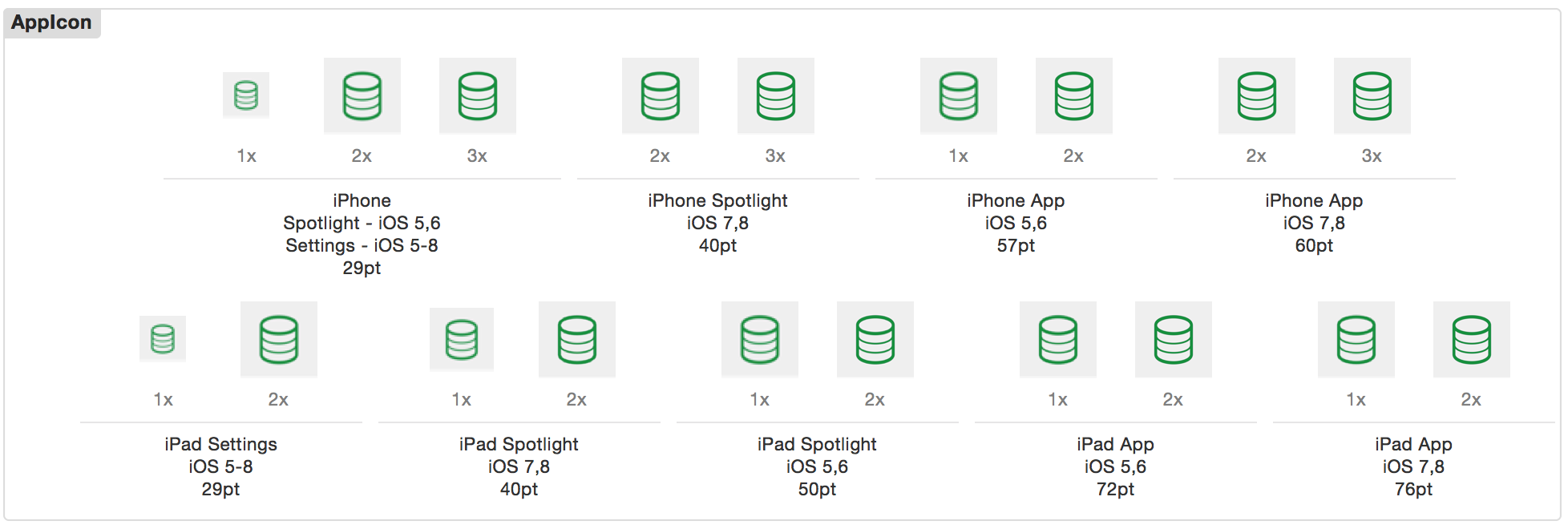
Task: Select iPad App 76pt 2x icon
Action: click(1471, 339)
